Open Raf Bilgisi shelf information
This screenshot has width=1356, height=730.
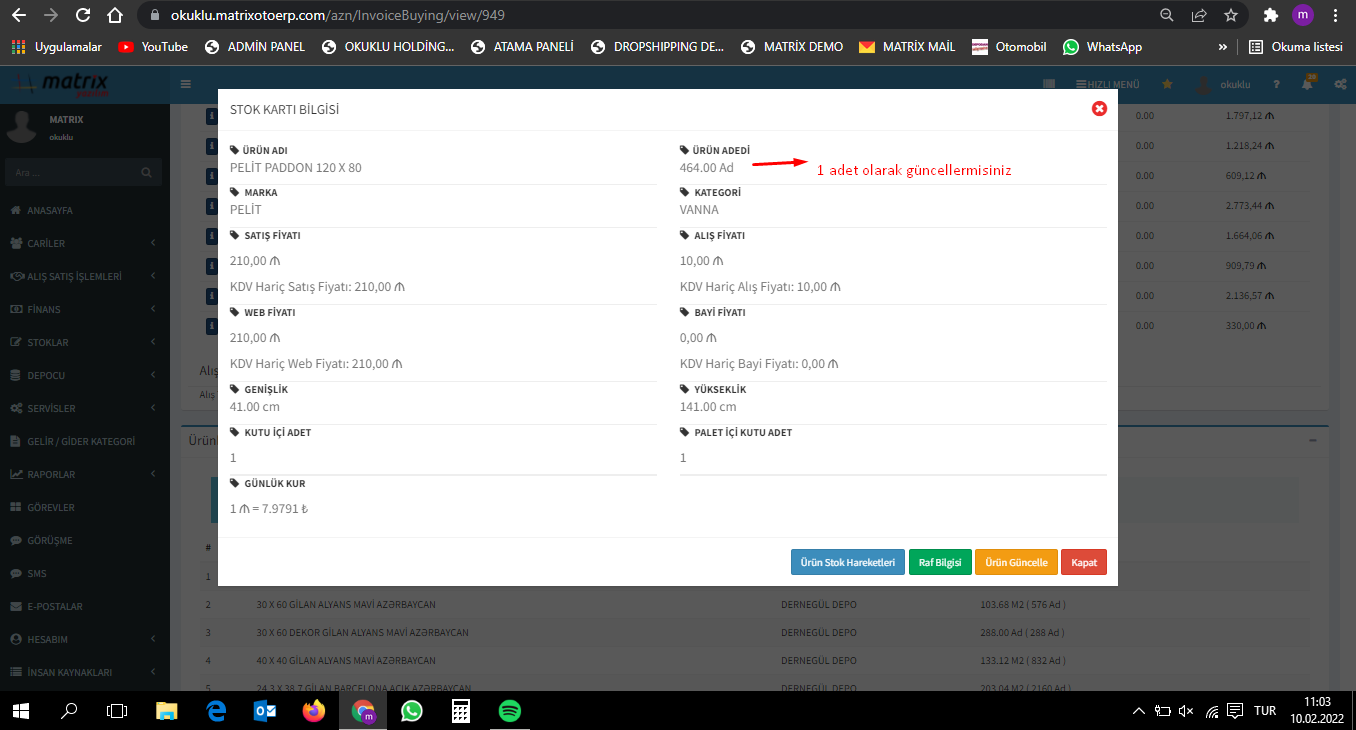click(939, 562)
